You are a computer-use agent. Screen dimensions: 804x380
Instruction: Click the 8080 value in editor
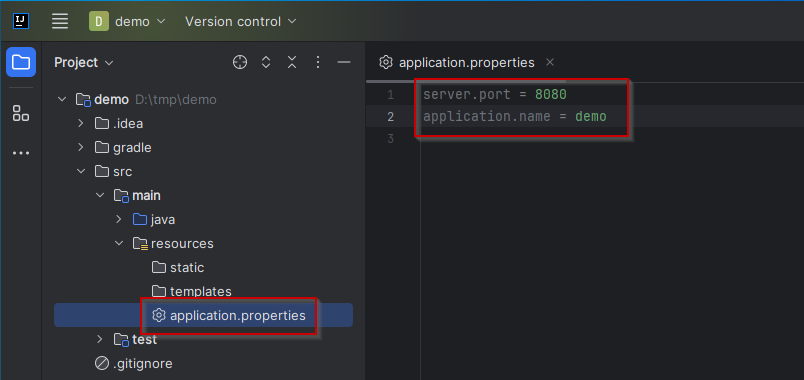[x=550, y=94]
